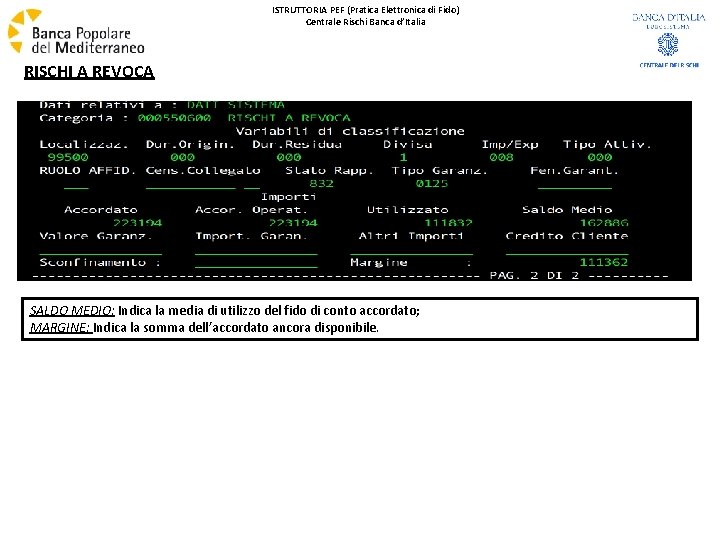Click the Accordato amount 223194

(x=138, y=223)
